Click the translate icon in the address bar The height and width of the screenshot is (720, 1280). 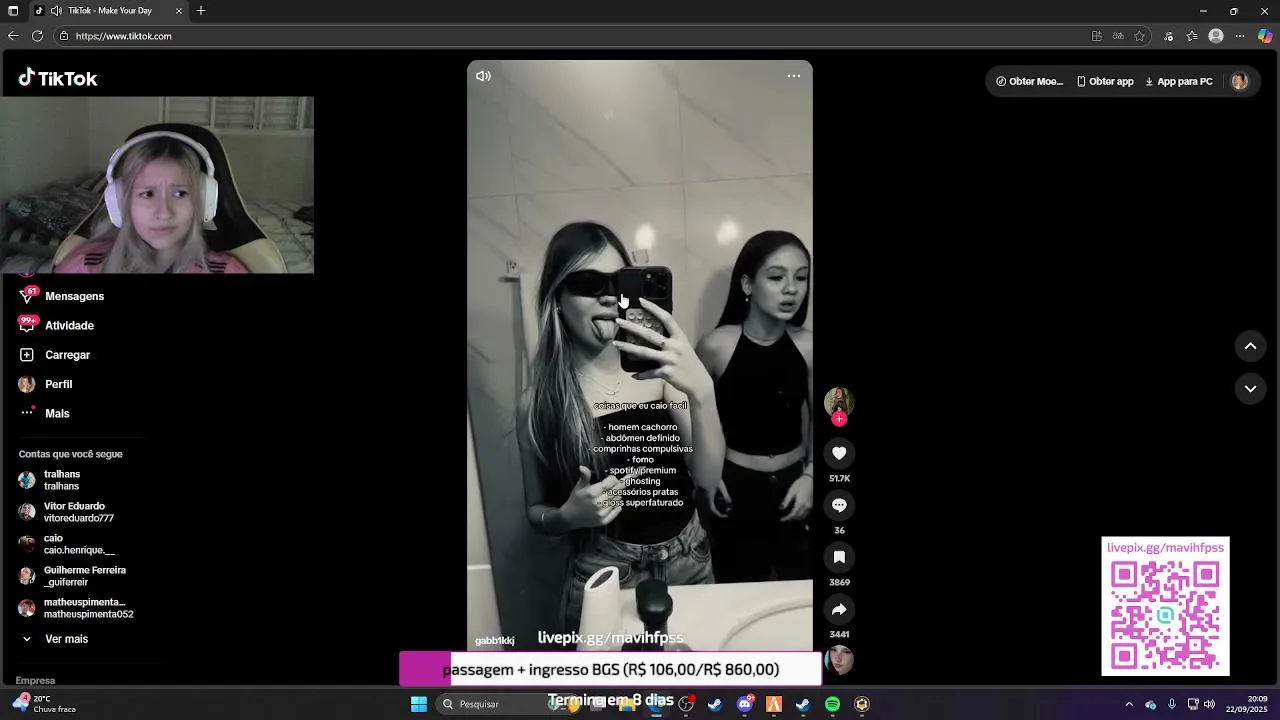tap(1118, 36)
